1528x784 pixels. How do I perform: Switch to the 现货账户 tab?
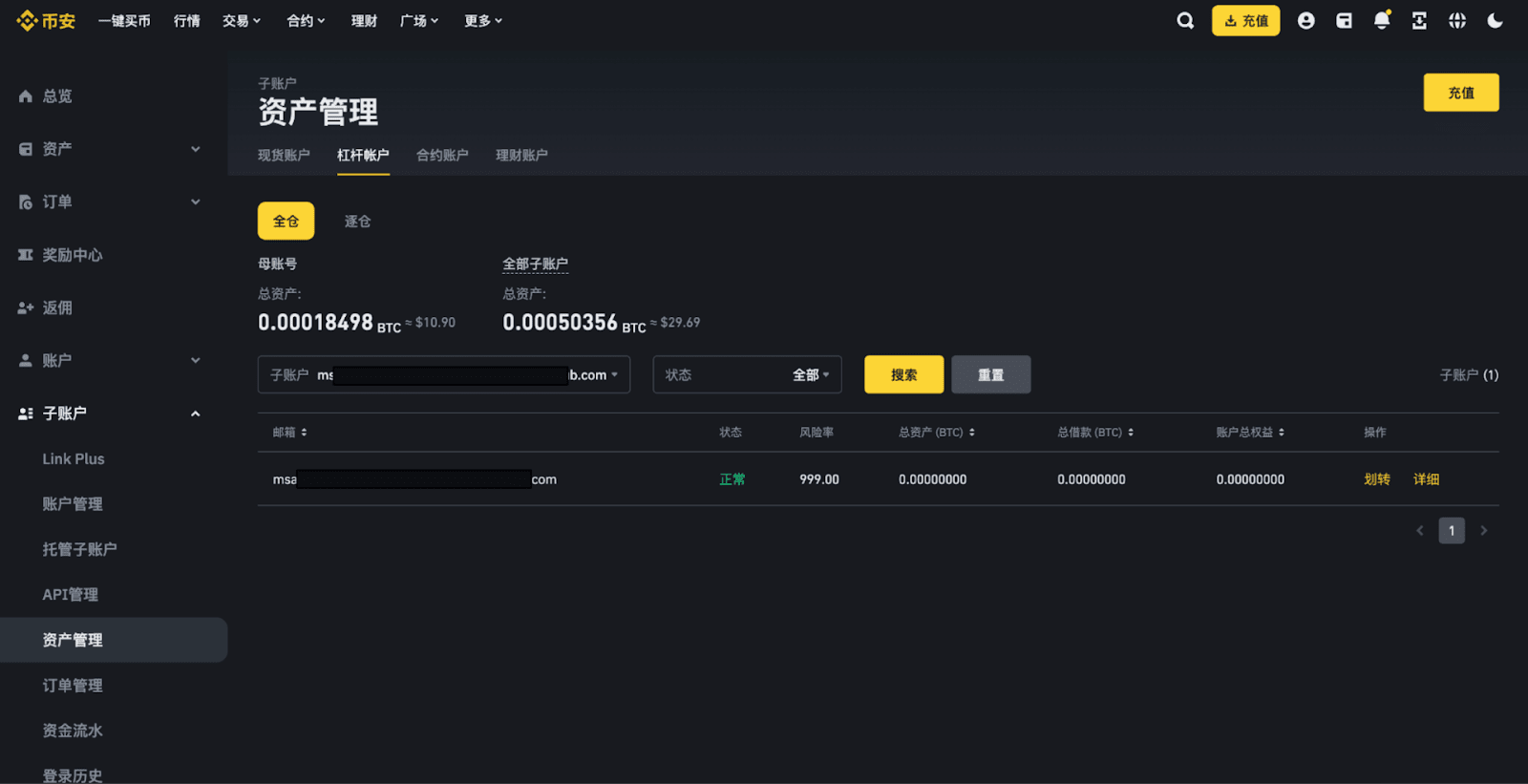tap(284, 156)
